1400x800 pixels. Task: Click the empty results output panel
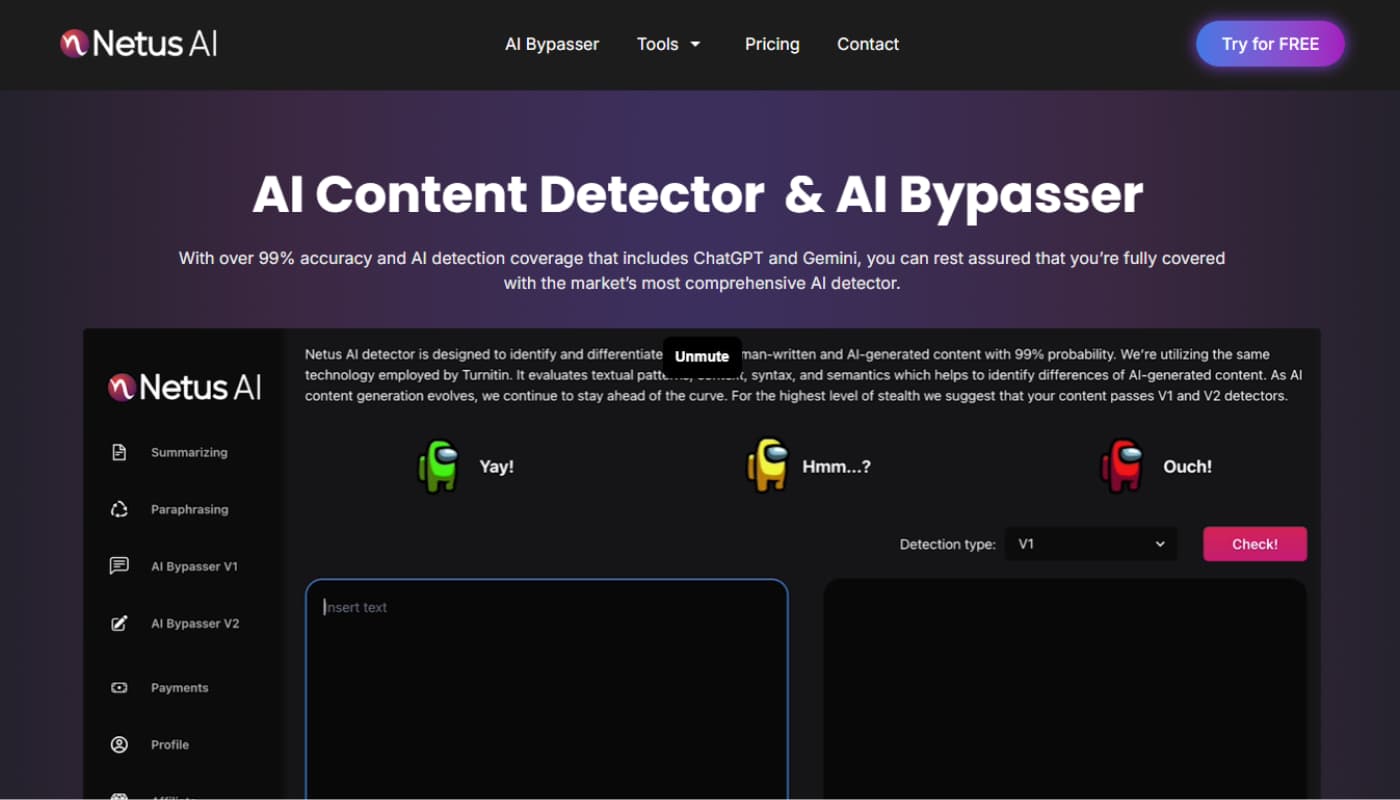tap(1064, 688)
